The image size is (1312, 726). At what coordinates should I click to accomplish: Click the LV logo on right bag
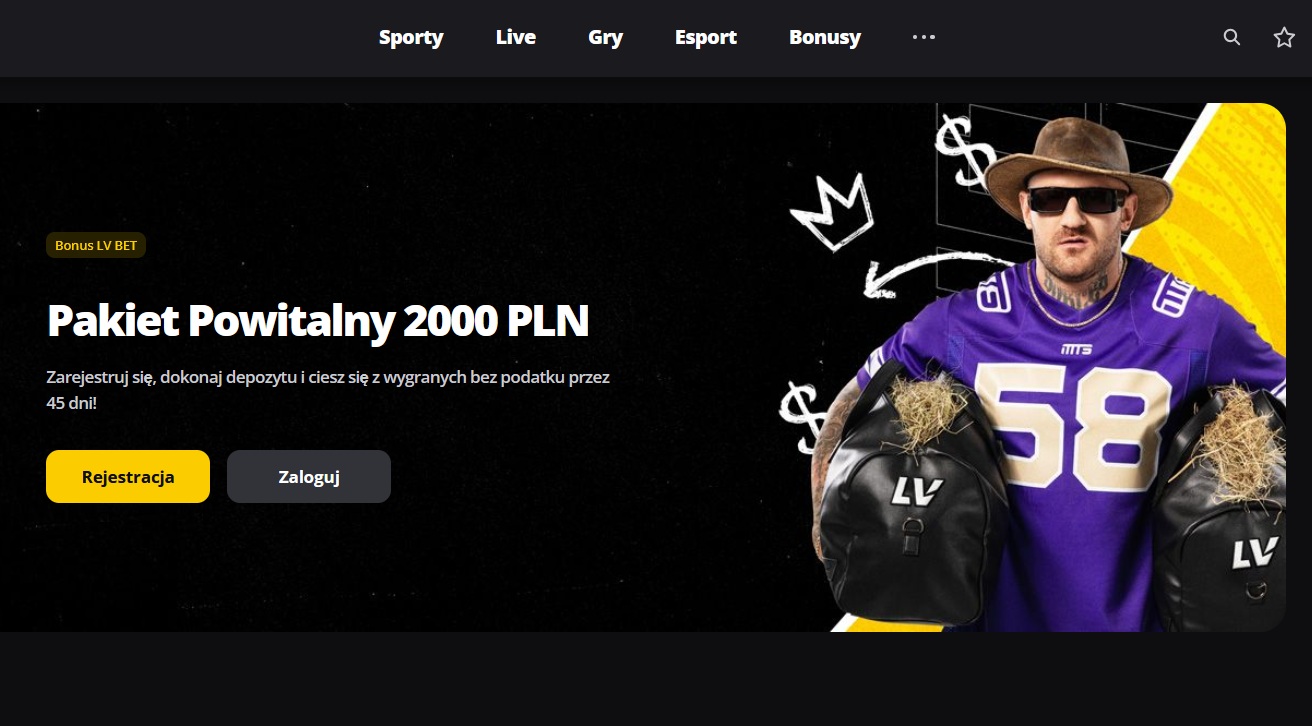tap(1255, 552)
